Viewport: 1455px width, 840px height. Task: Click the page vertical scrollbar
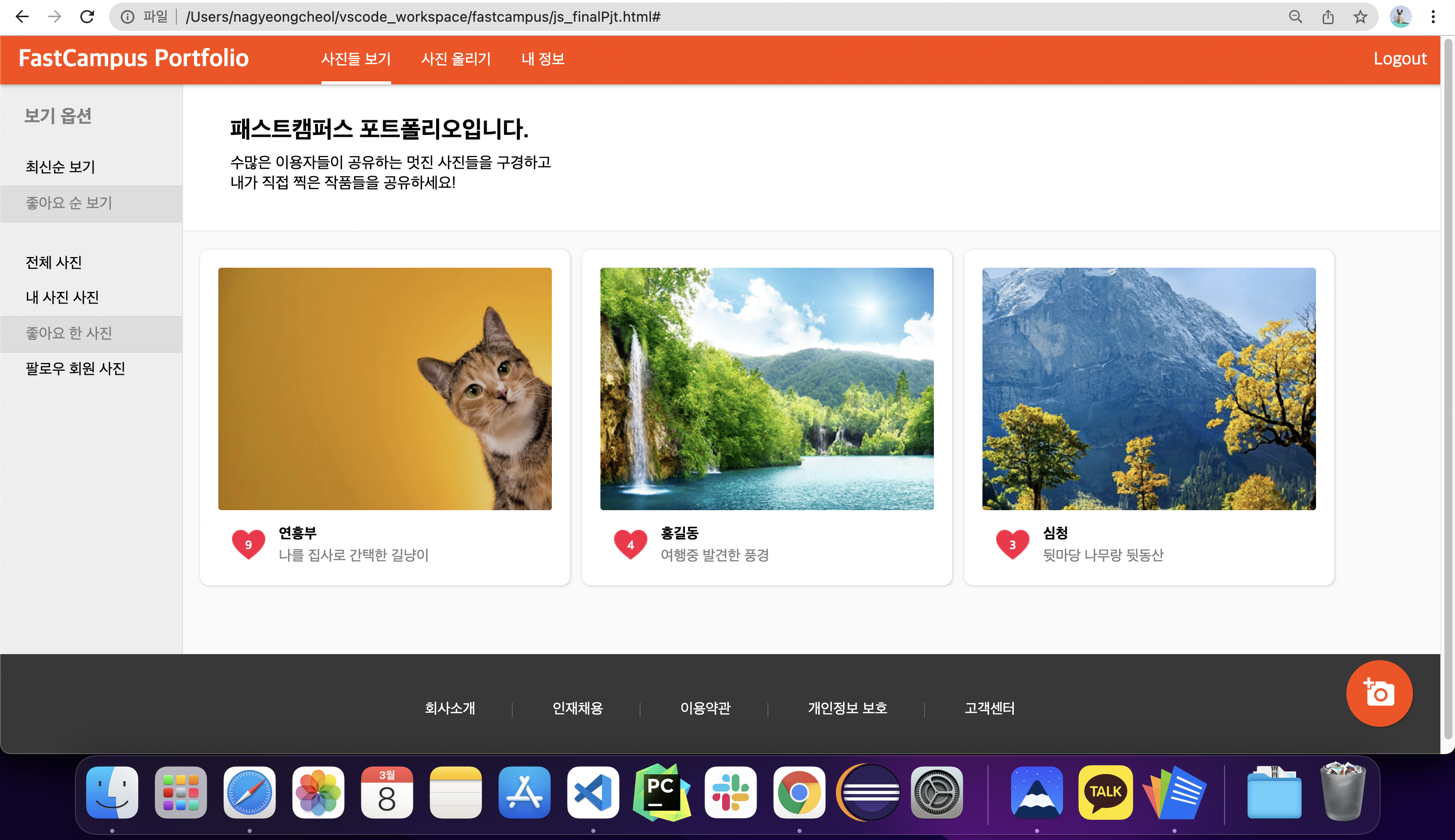1447,388
